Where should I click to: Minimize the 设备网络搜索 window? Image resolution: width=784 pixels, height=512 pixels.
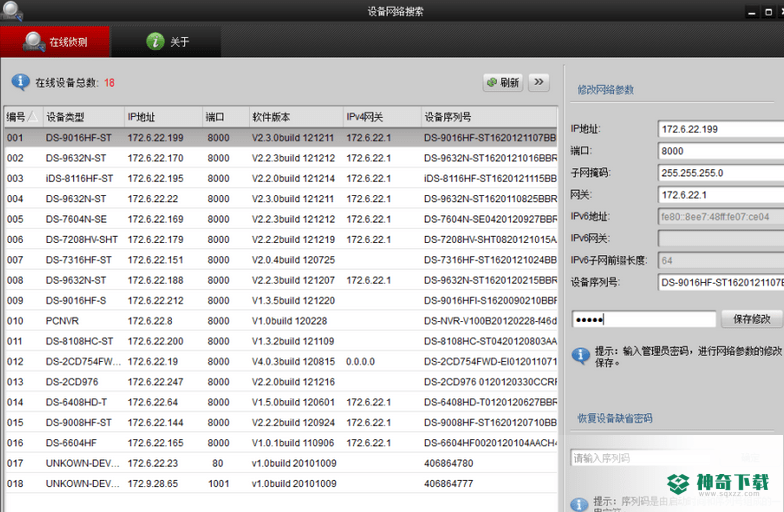(752, 12)
